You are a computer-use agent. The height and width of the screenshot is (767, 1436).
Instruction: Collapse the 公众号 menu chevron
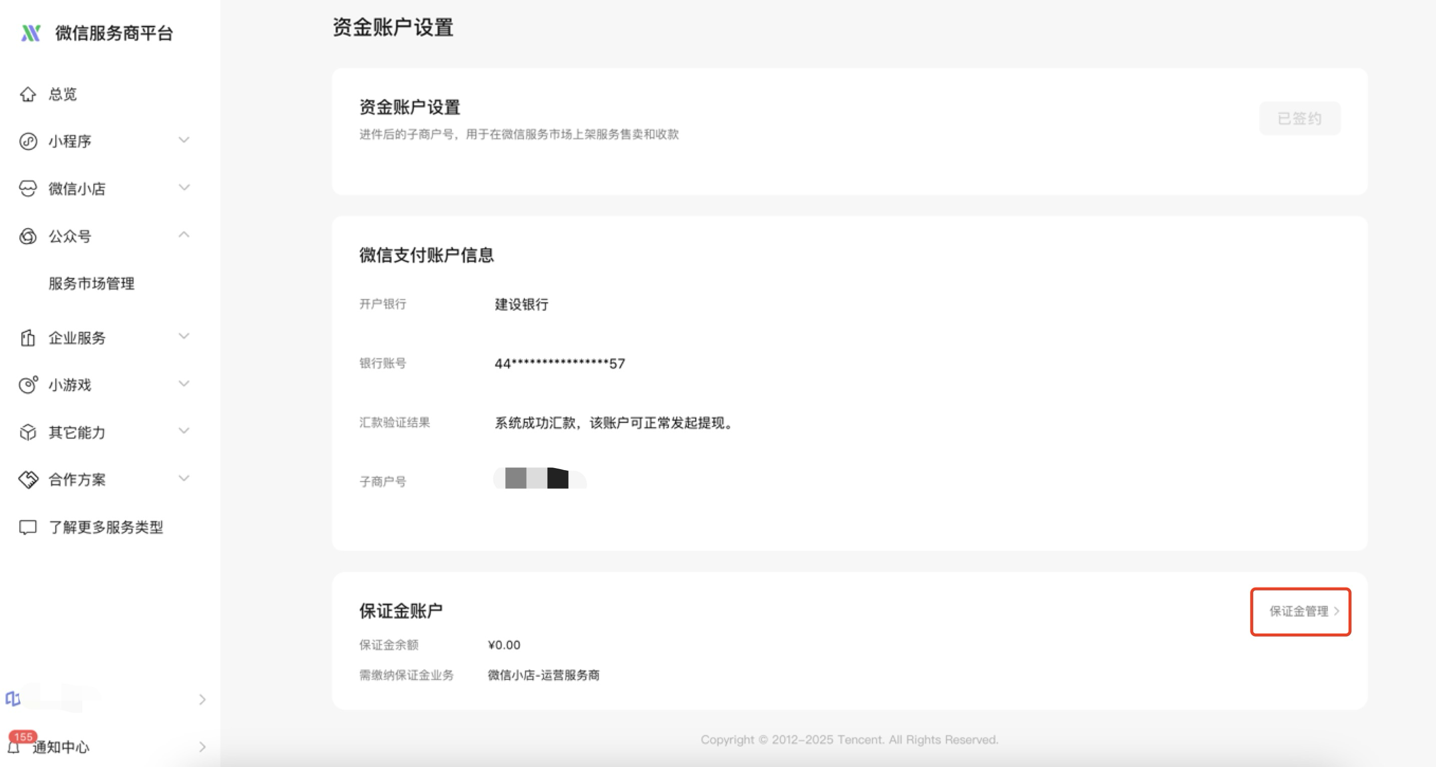coord(184,235)
